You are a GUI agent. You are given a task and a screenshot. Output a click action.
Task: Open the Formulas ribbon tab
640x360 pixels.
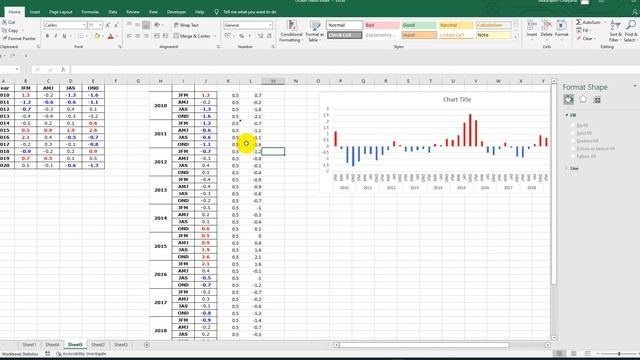pyautogui.click(x=90, y=12)
